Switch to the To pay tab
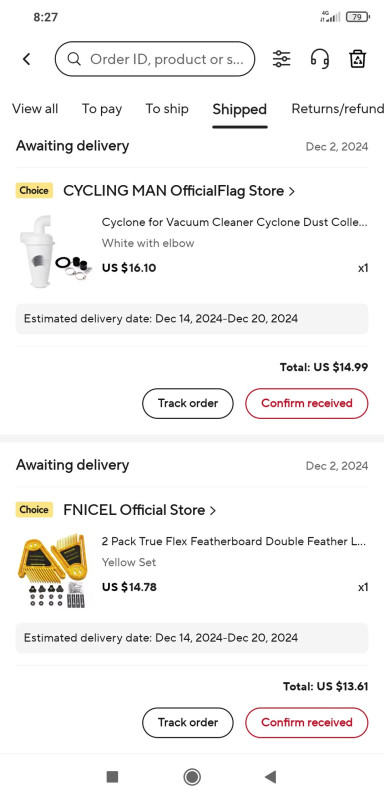The height and width of the screenshot is (800, 384). point(102,109)
